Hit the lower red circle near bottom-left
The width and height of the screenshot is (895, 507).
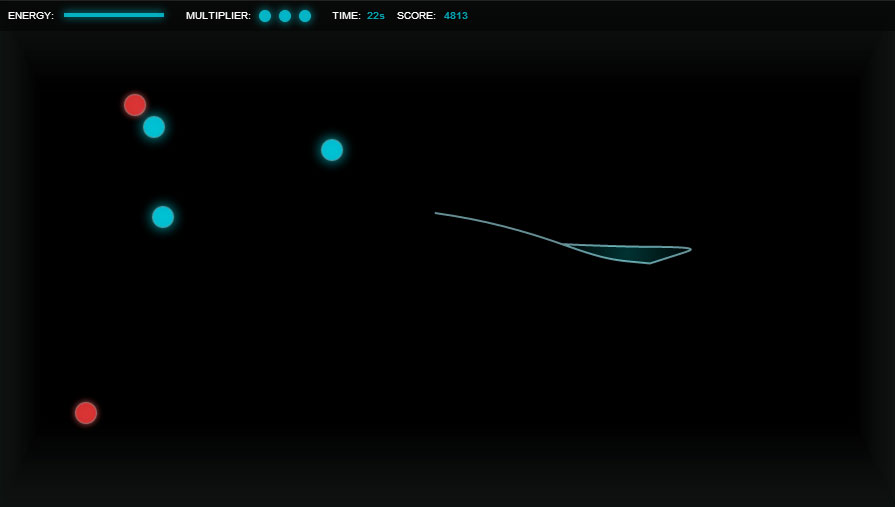pos(86,413)
